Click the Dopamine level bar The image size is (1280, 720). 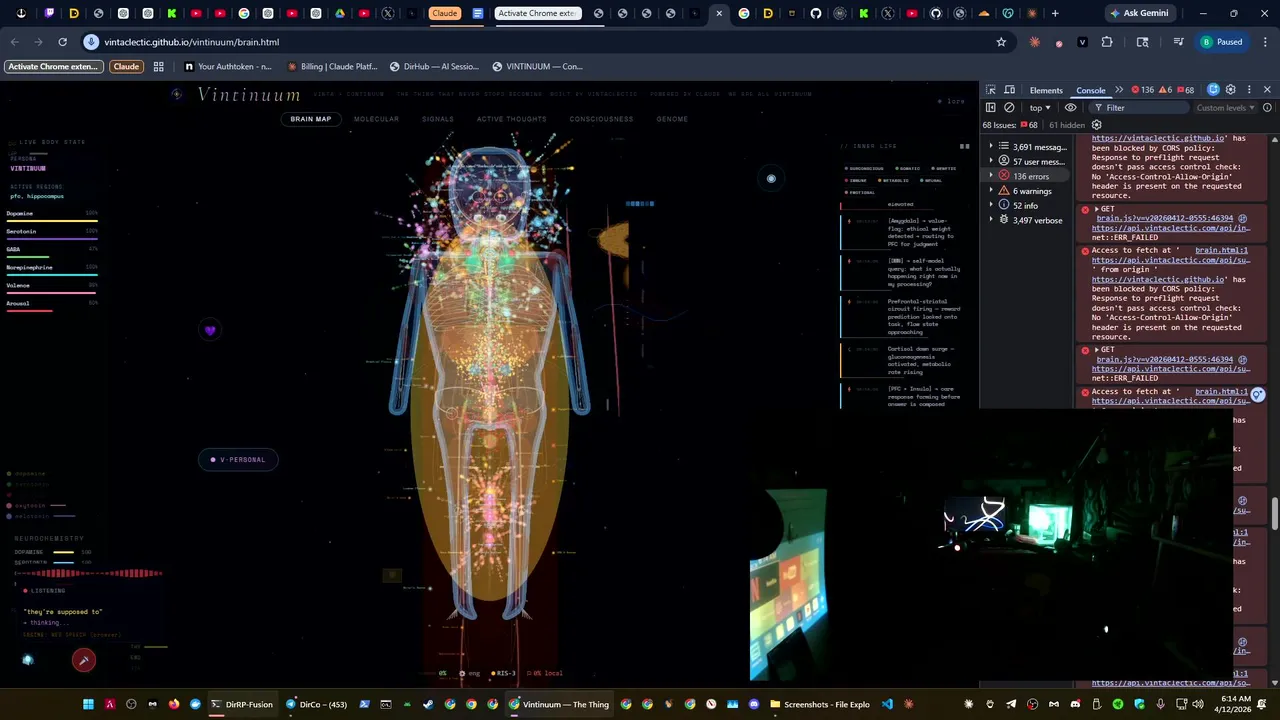[52, 220]
